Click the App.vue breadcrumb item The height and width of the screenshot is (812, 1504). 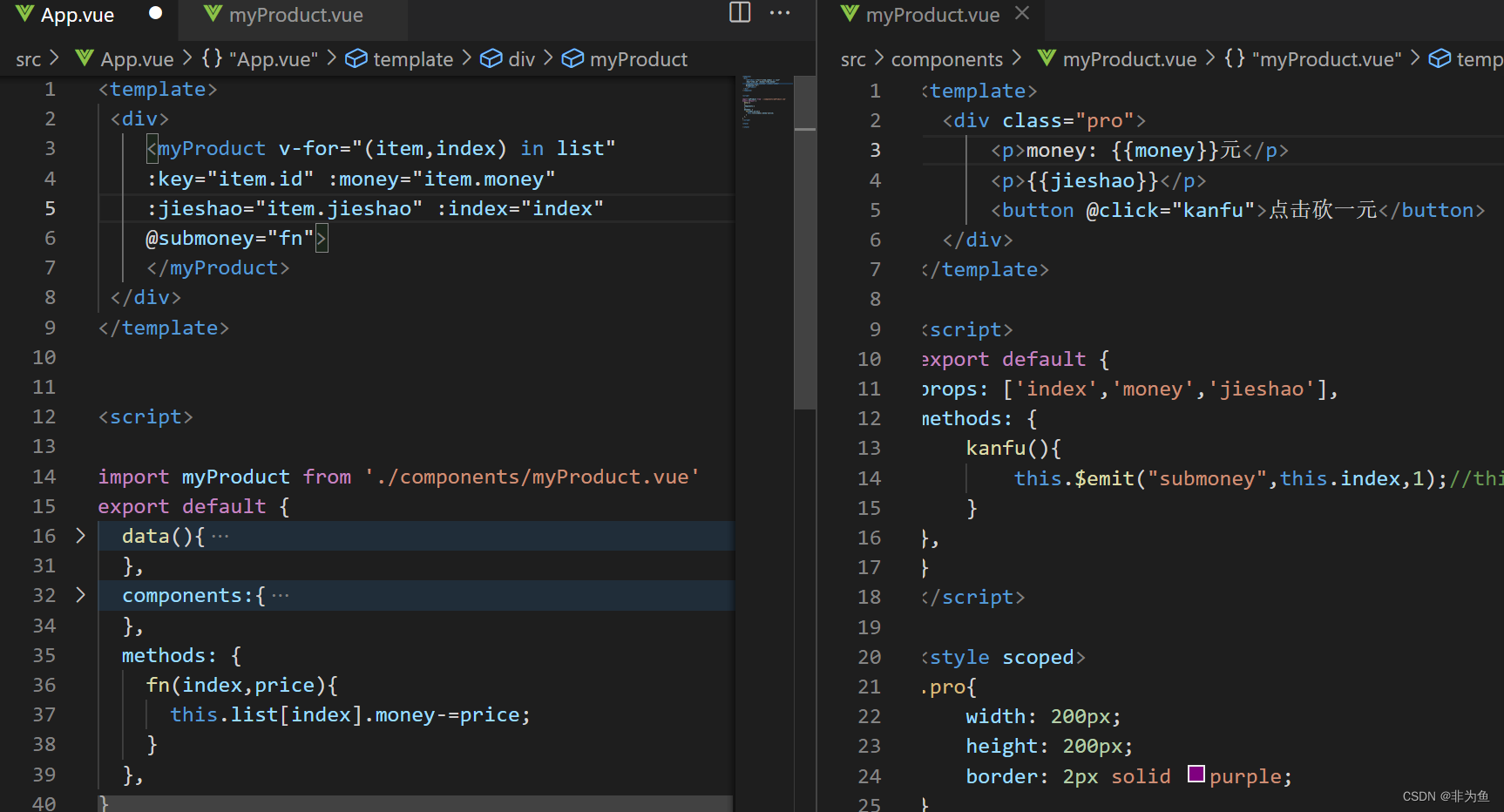[x=137, y=59]
